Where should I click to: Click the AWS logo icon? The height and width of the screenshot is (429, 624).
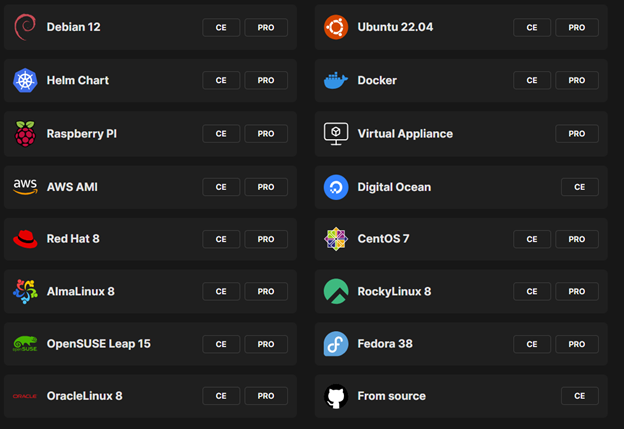click(x=25, y=187)
